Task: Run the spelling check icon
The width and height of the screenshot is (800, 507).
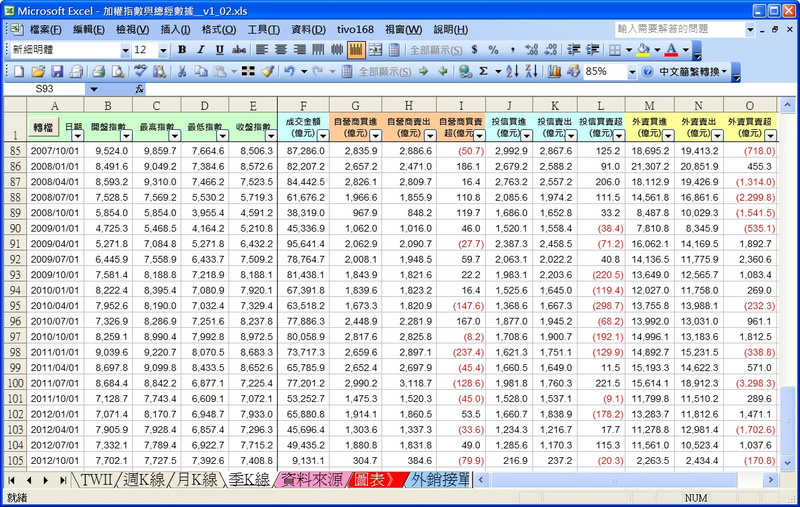Action: (x=139, y=71)
